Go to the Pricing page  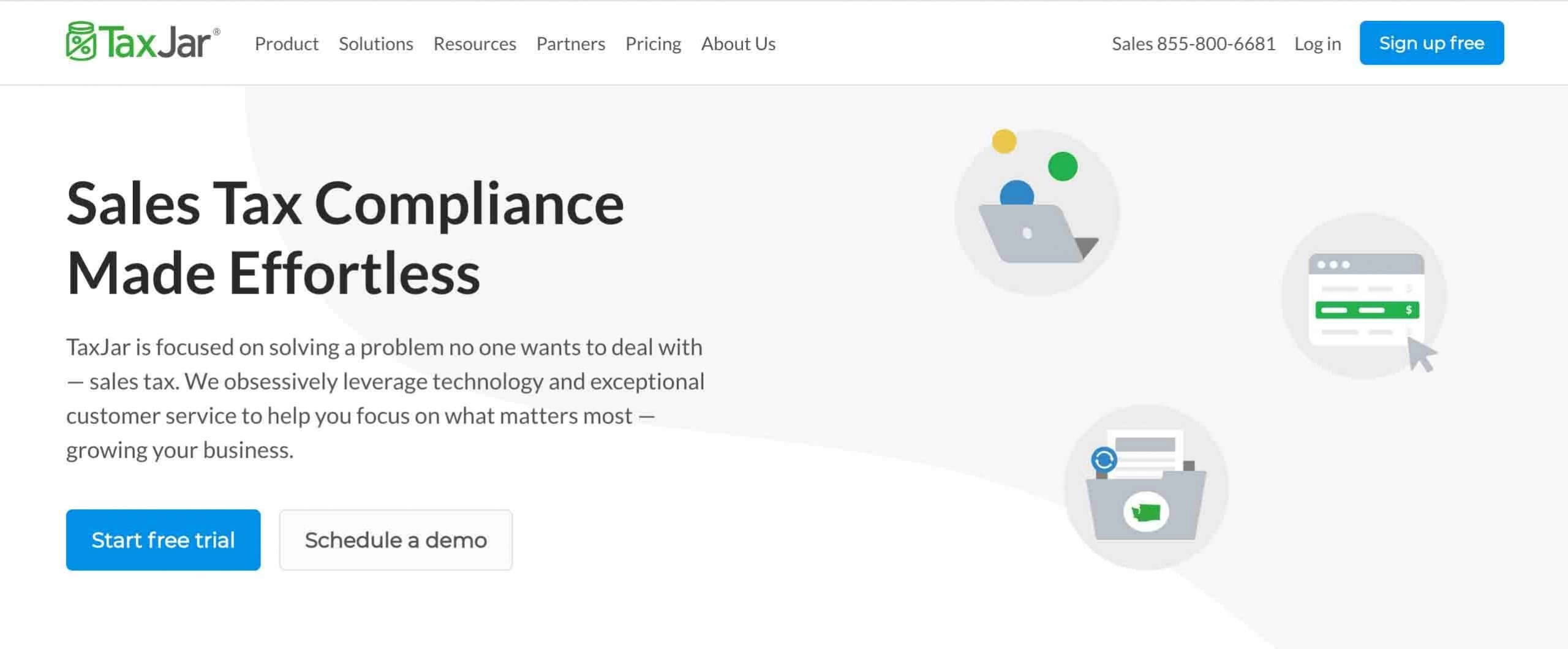(x=653, y=44)
